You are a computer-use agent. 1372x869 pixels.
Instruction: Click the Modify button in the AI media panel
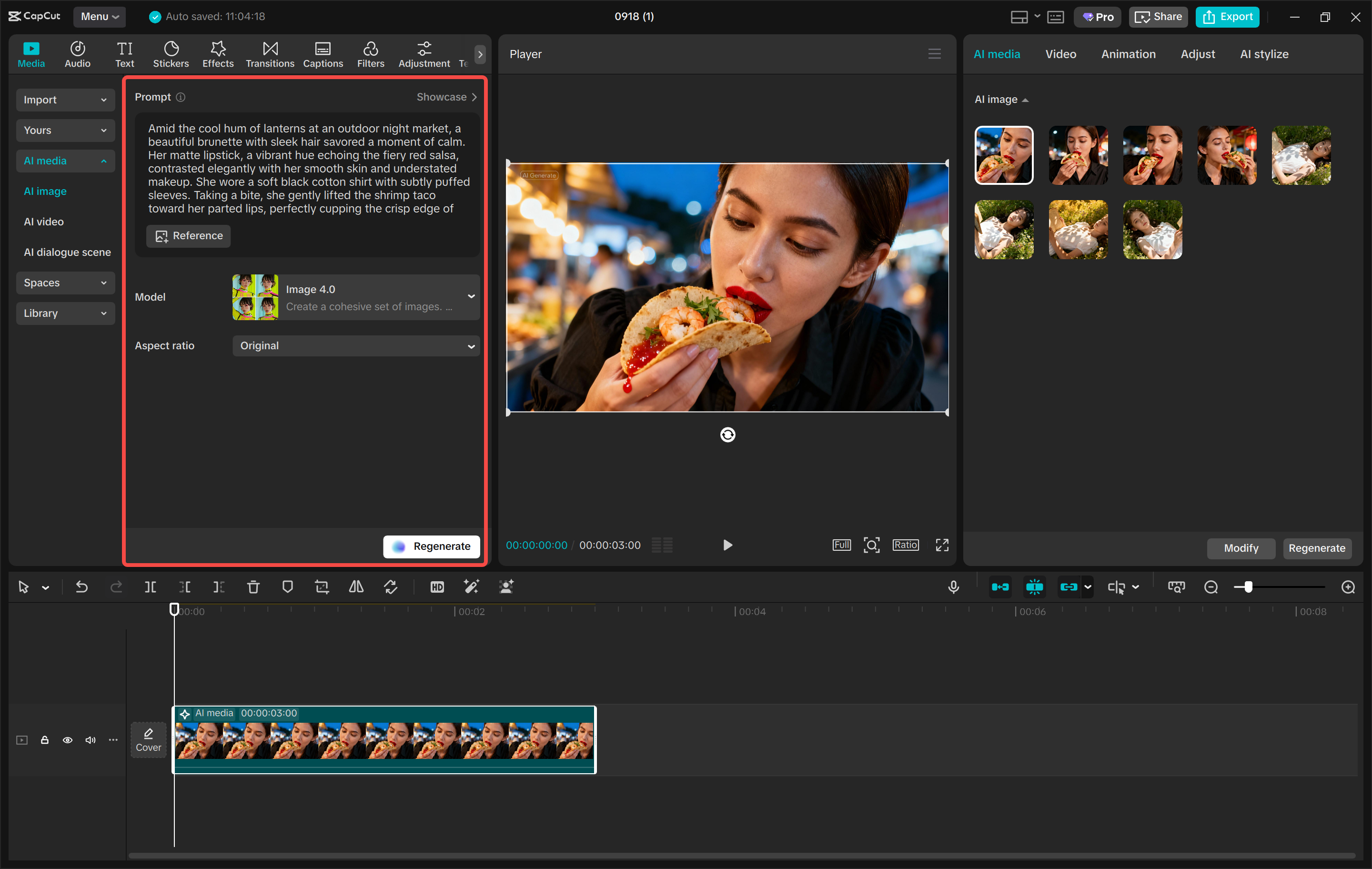click(1241, 548)
